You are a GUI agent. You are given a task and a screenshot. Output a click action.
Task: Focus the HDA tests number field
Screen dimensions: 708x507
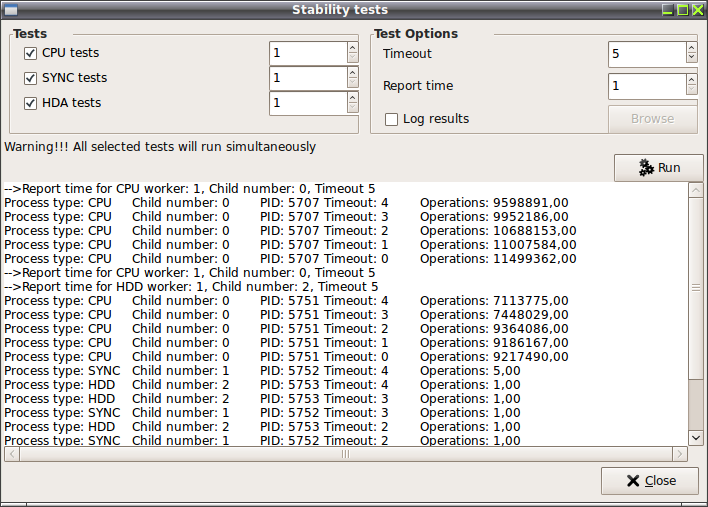tap(309, 103)
